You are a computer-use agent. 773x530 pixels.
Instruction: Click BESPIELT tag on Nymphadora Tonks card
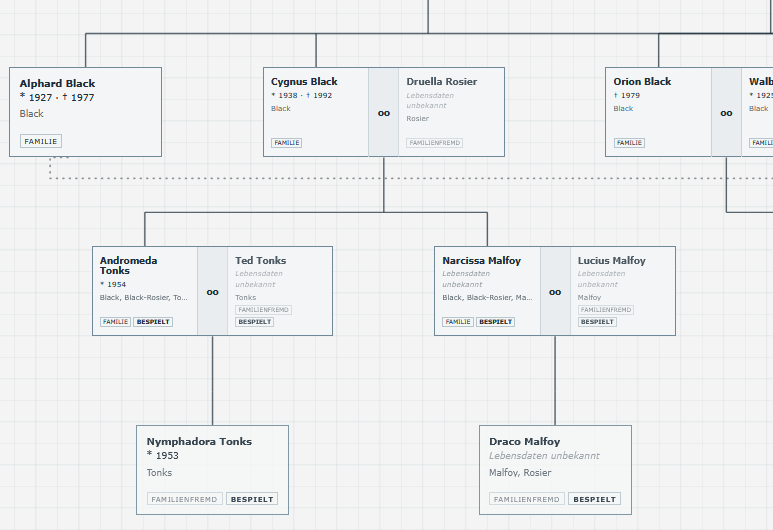pos(252,499)
